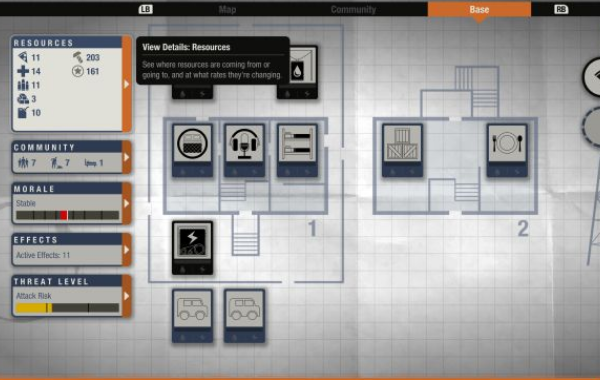
Task: Select the power generator facility icon
Action: pyautogui.click(x=192, y=248)
